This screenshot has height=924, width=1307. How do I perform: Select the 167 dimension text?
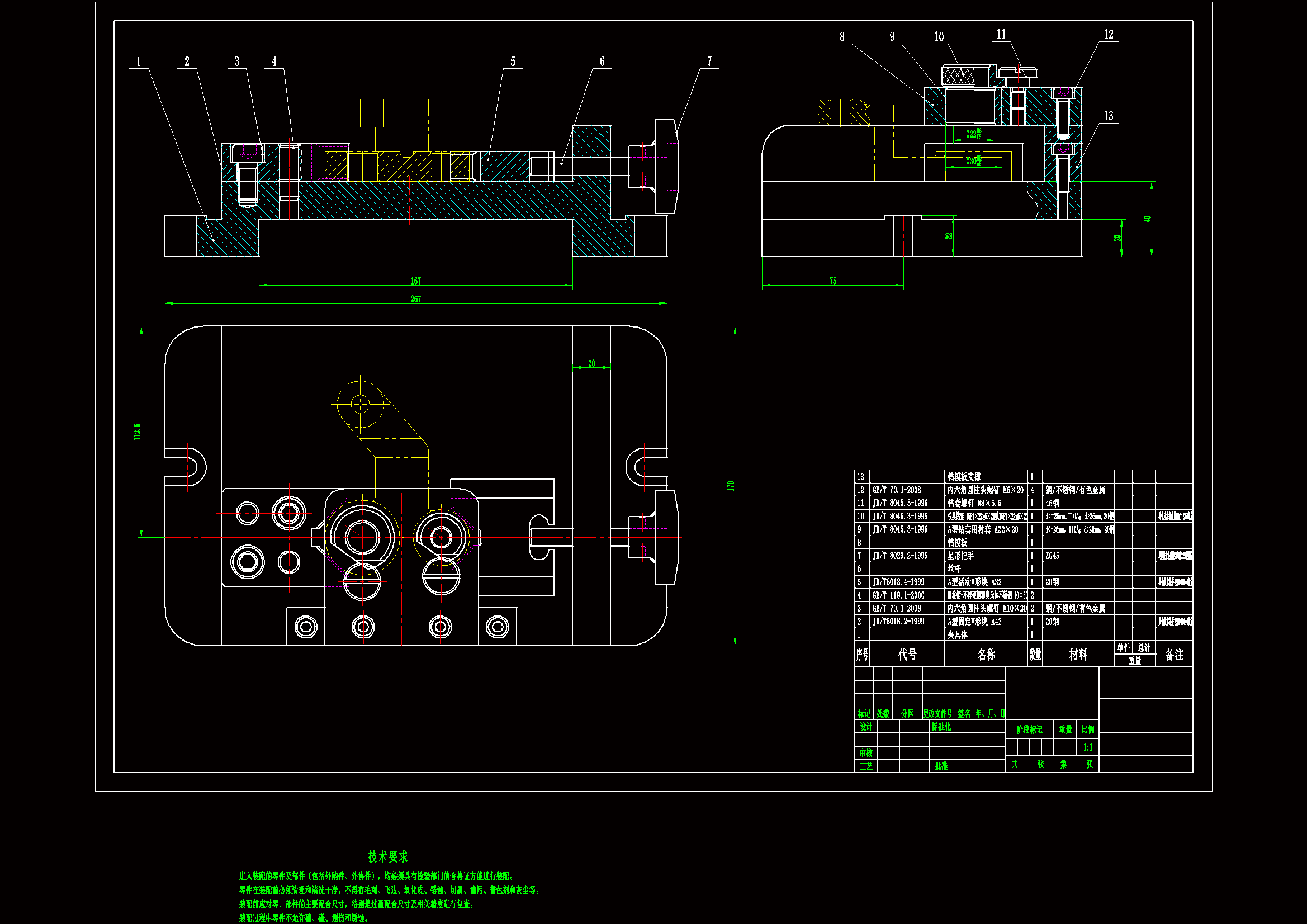coord(415,281)
